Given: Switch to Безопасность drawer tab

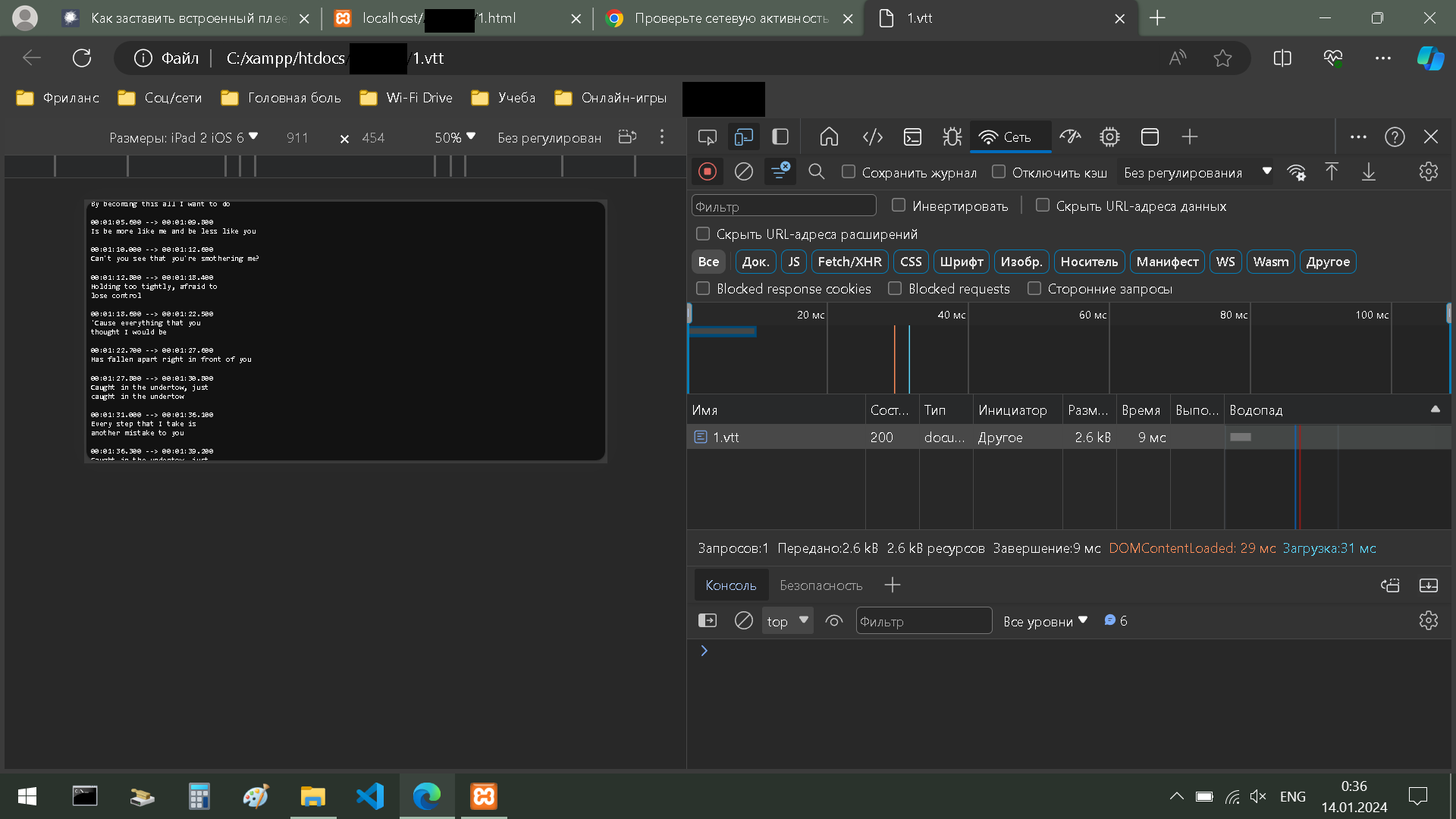Looking at the screenshot, I should [x=821, y=585].
